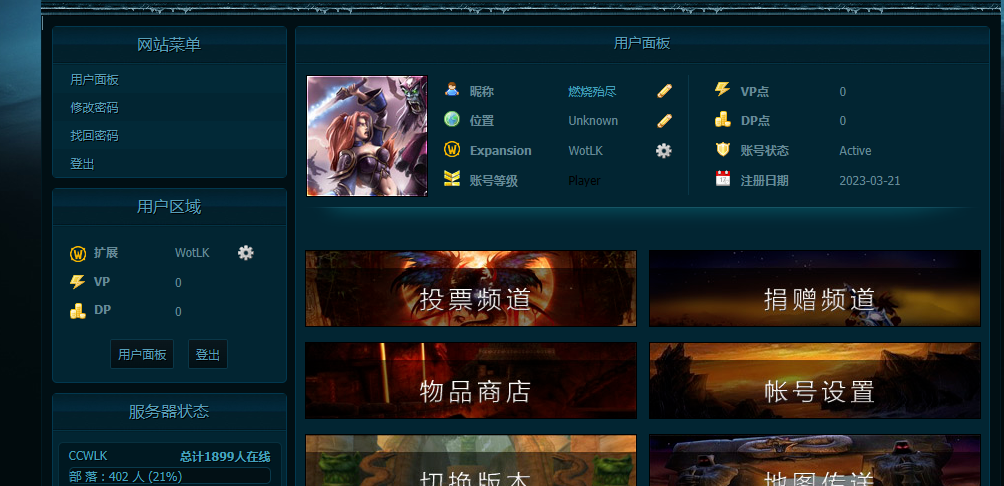Image resolution: width=1004 pixels, height=486 pixels.
Task: Click the account status value Active
Action: [x=855, y=150]
